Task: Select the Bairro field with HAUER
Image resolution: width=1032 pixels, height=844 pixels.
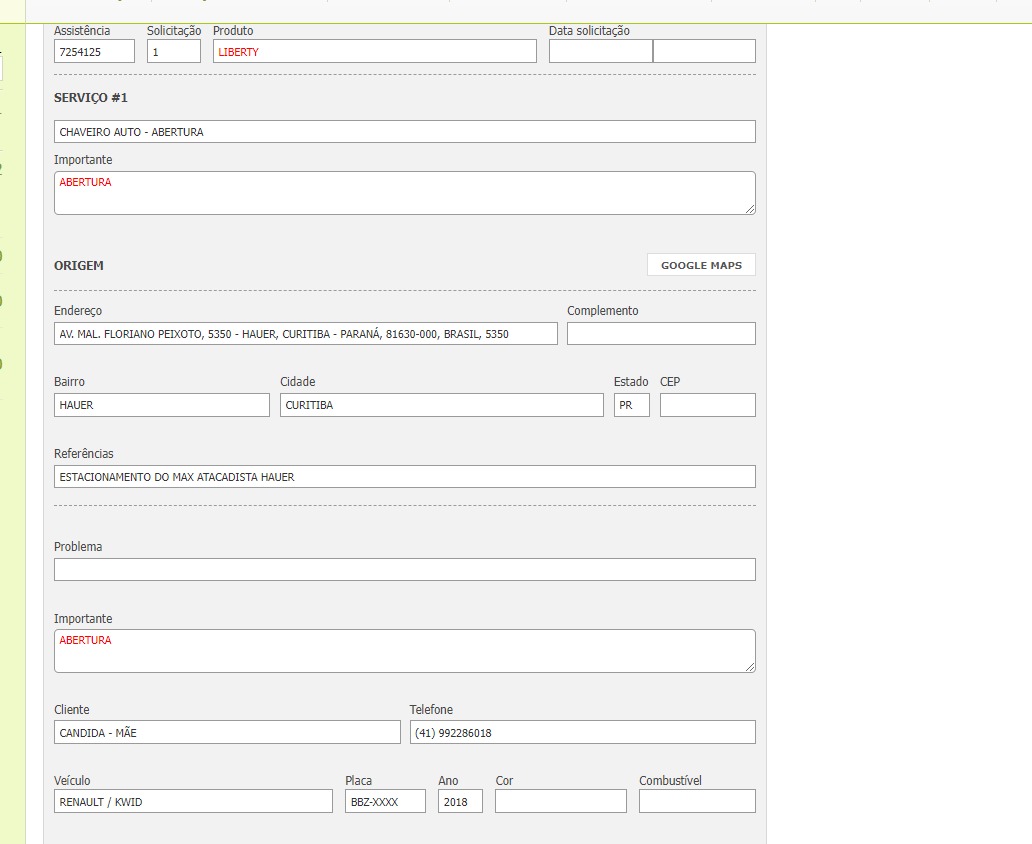Action: [x=161, y=405]
